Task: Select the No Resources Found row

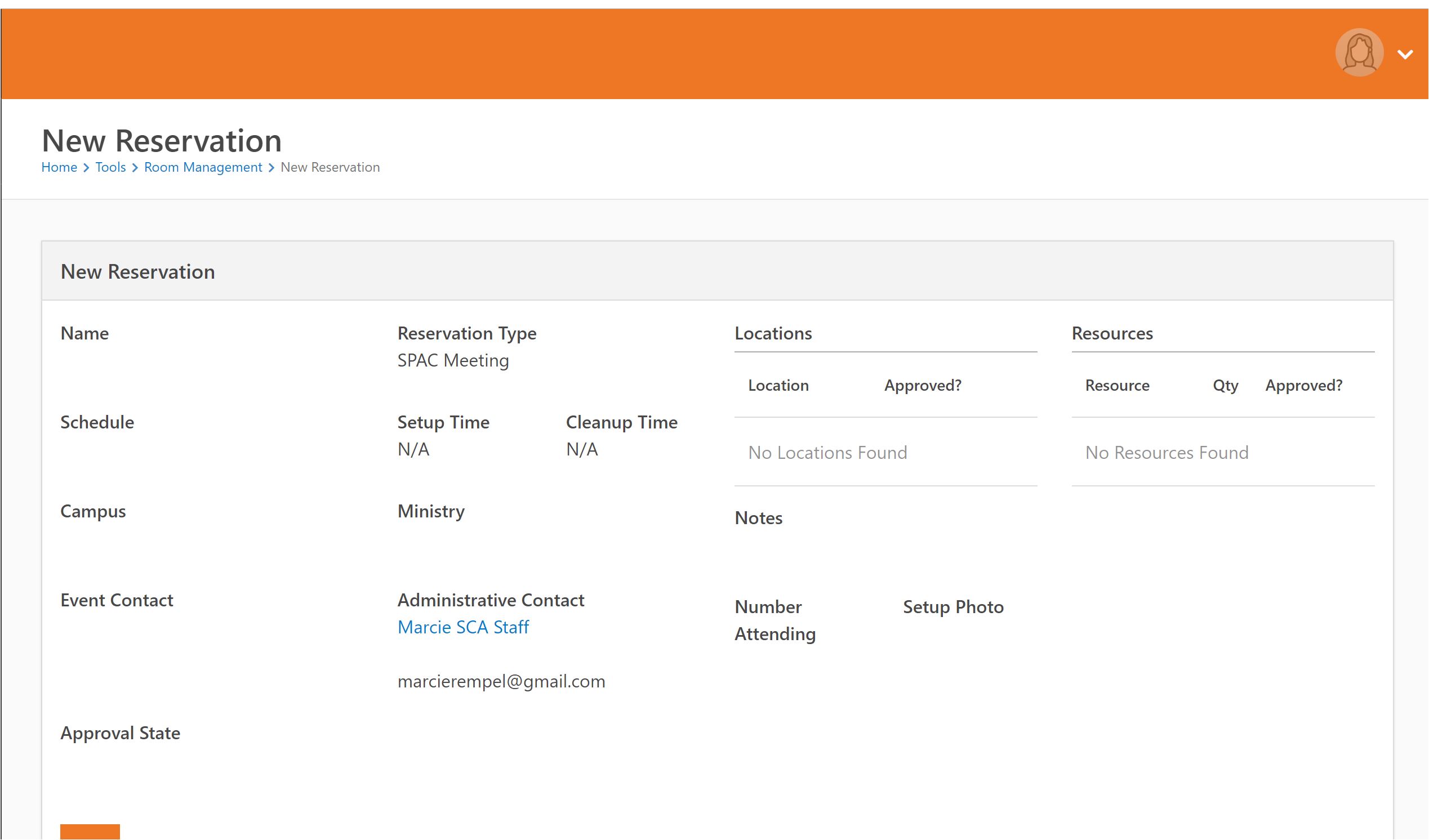Action: tap(1223, 452)
